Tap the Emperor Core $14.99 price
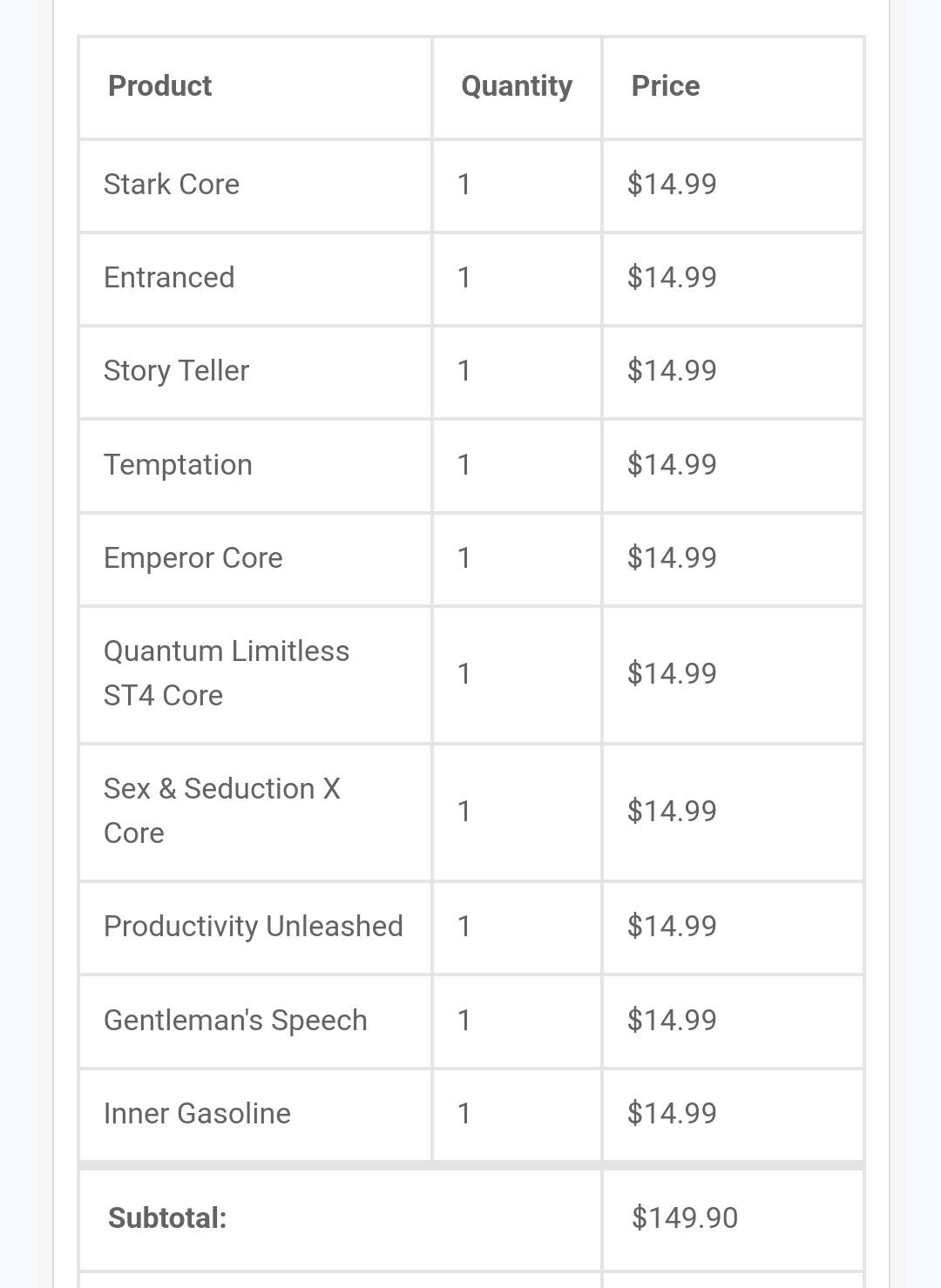 point(672,558)
